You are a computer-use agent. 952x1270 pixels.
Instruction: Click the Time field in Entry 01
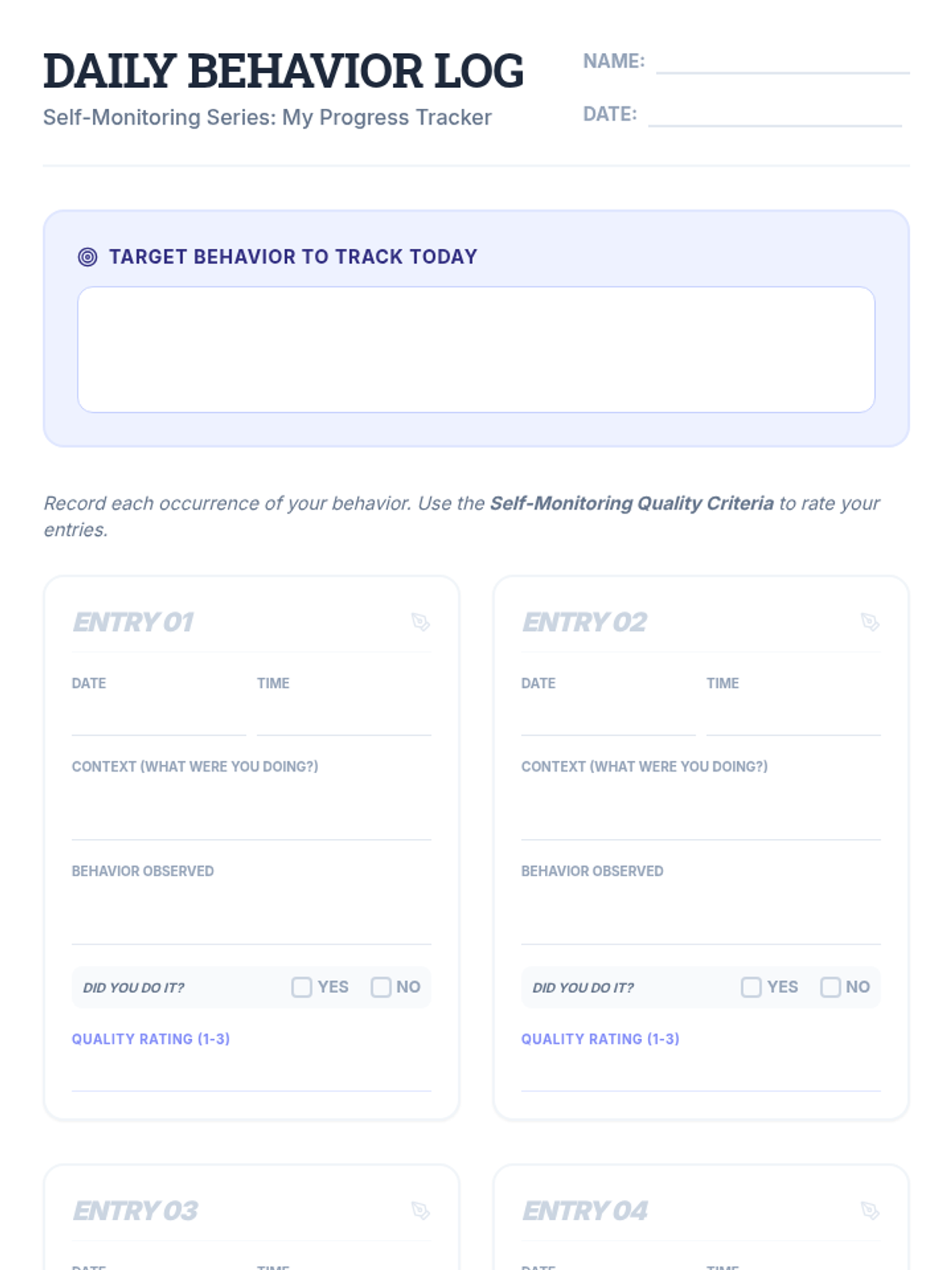pos(344,718)
